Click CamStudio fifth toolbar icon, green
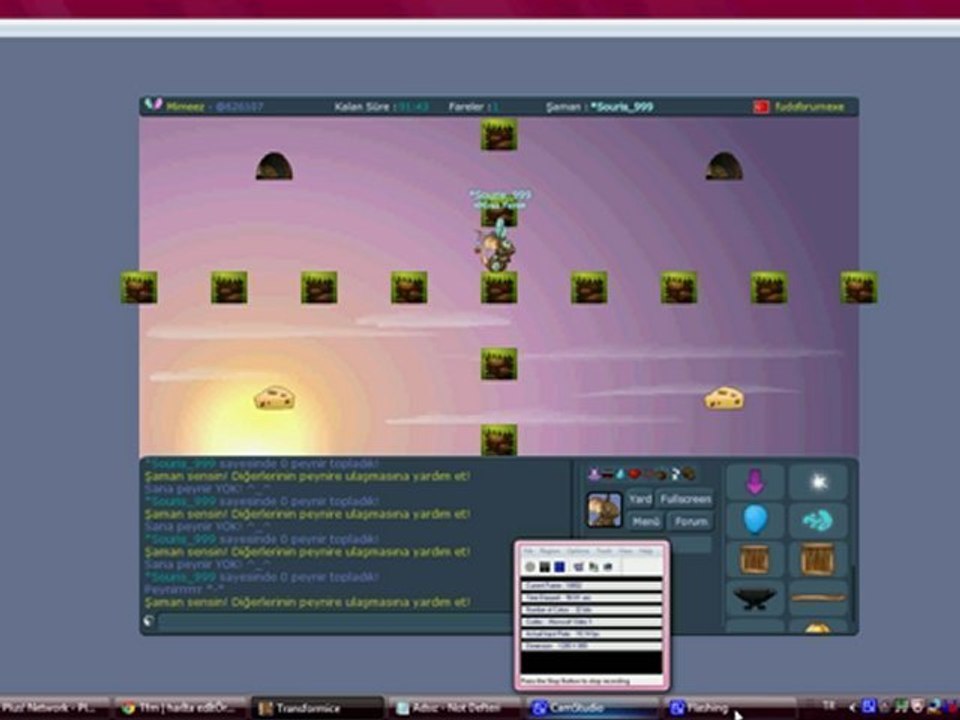The image size is (960, 720). click(593, 568)
